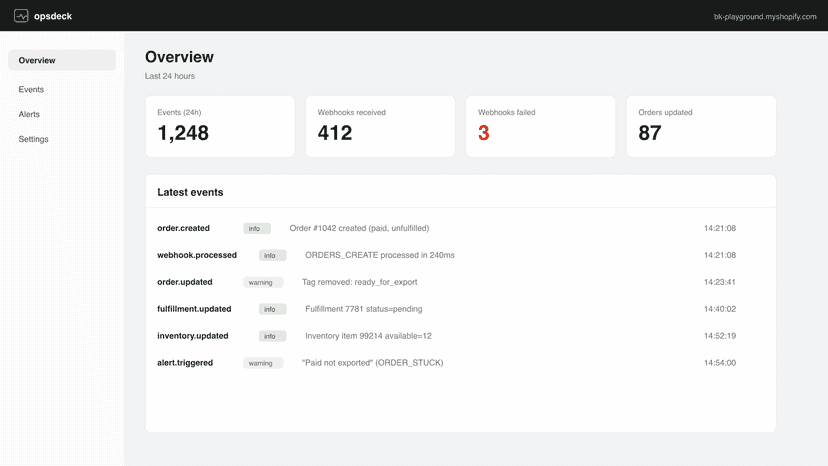This screenshot has height=466, width=828.
Task: Click timestamp 14:54:00
Action: 719,363
